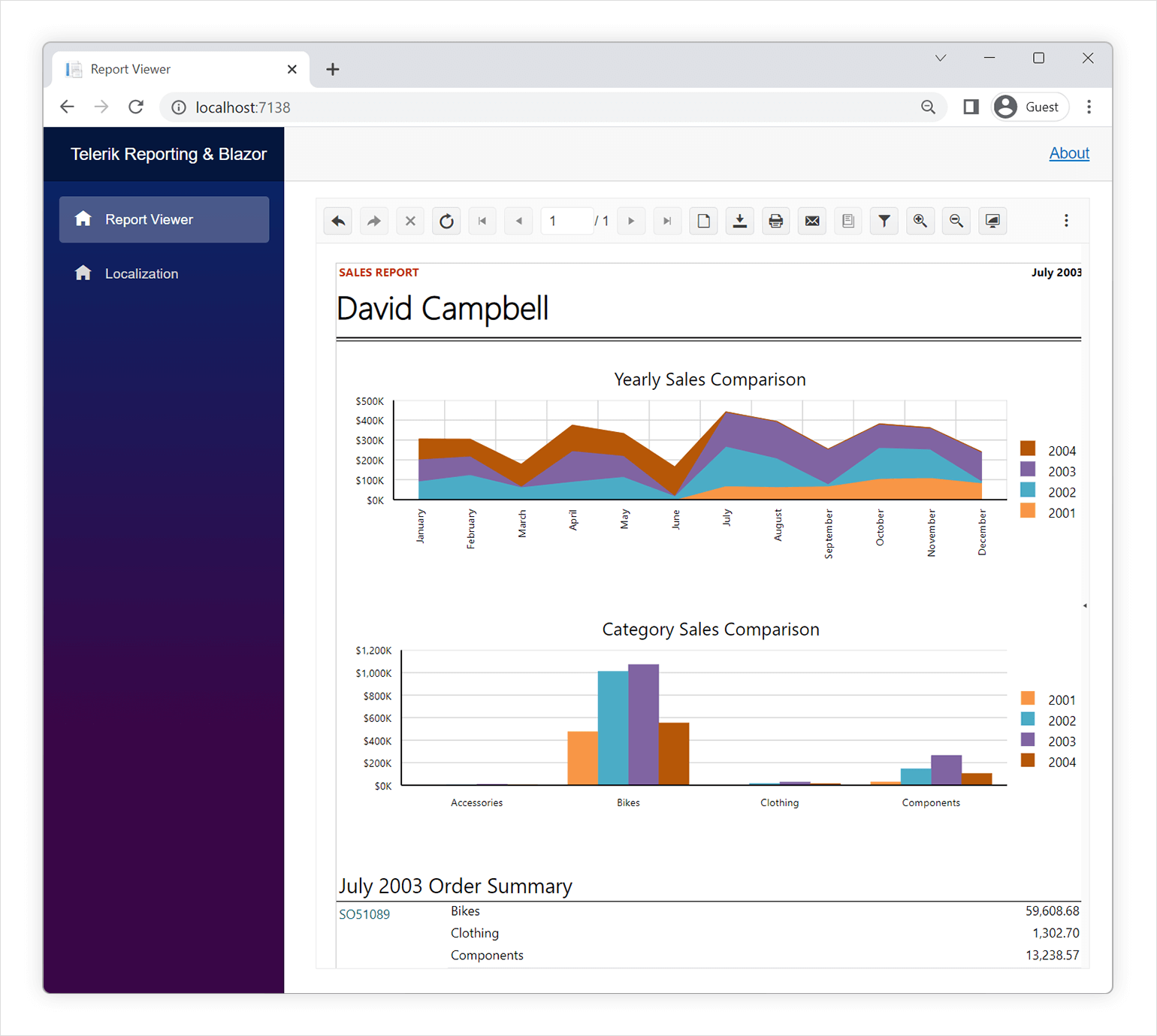The width and height of the screenshot is (1157, 1036).
Task: Click inside the page number input field
Action: 567,220
